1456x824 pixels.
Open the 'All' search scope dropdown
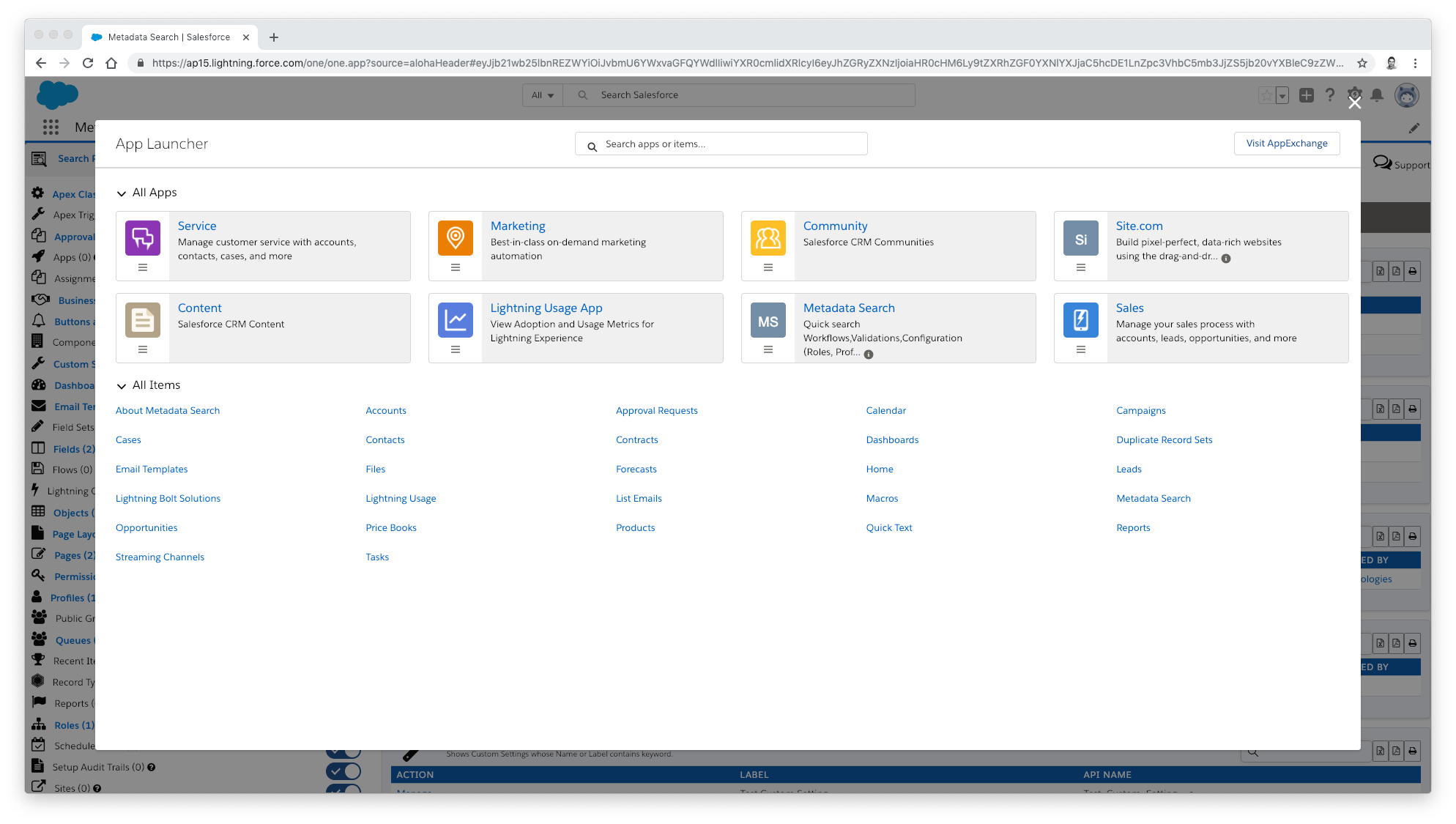542,94
